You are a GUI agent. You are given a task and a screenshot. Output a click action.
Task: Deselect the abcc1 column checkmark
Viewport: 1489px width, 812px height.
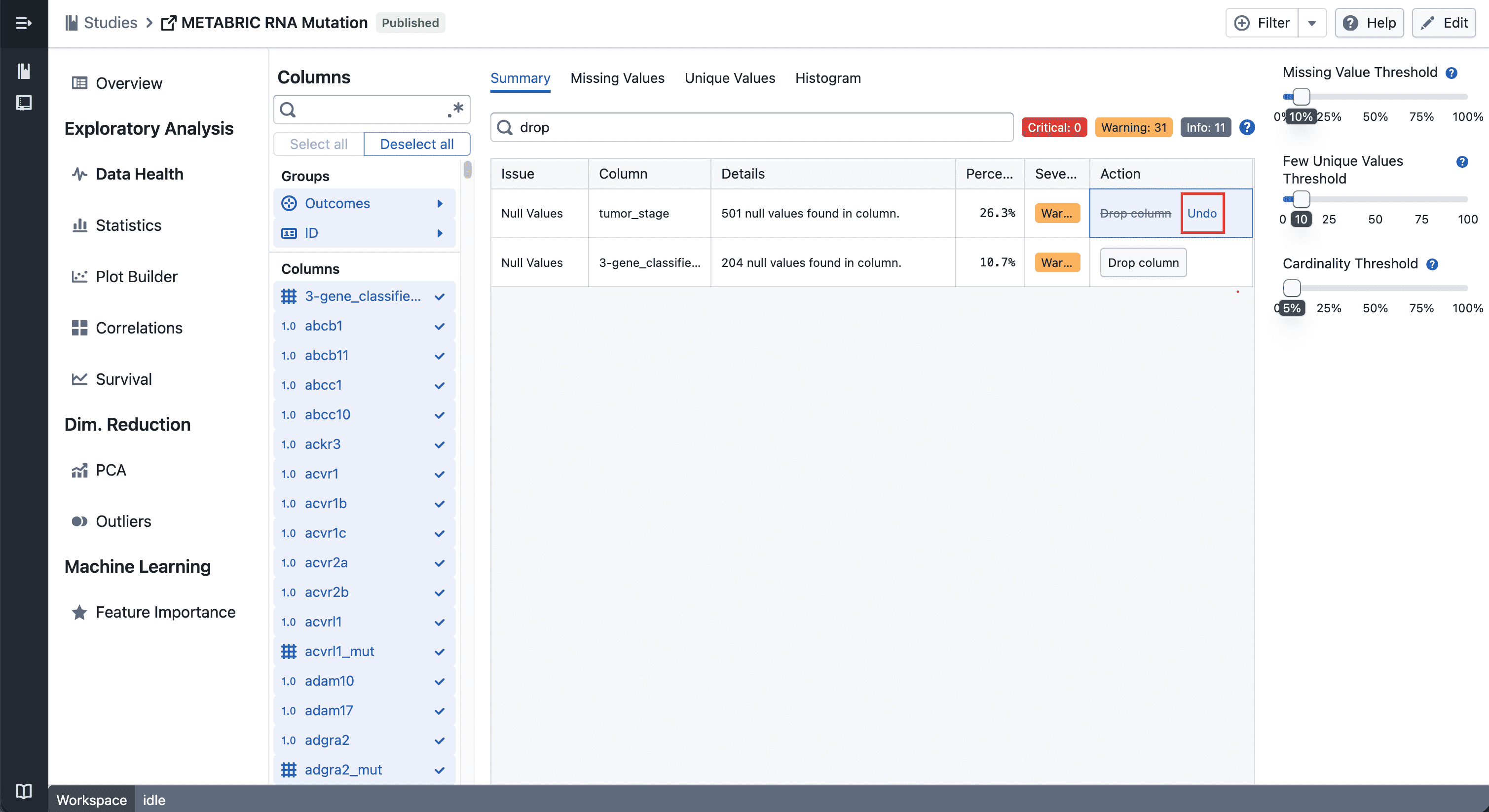[439, 385]
